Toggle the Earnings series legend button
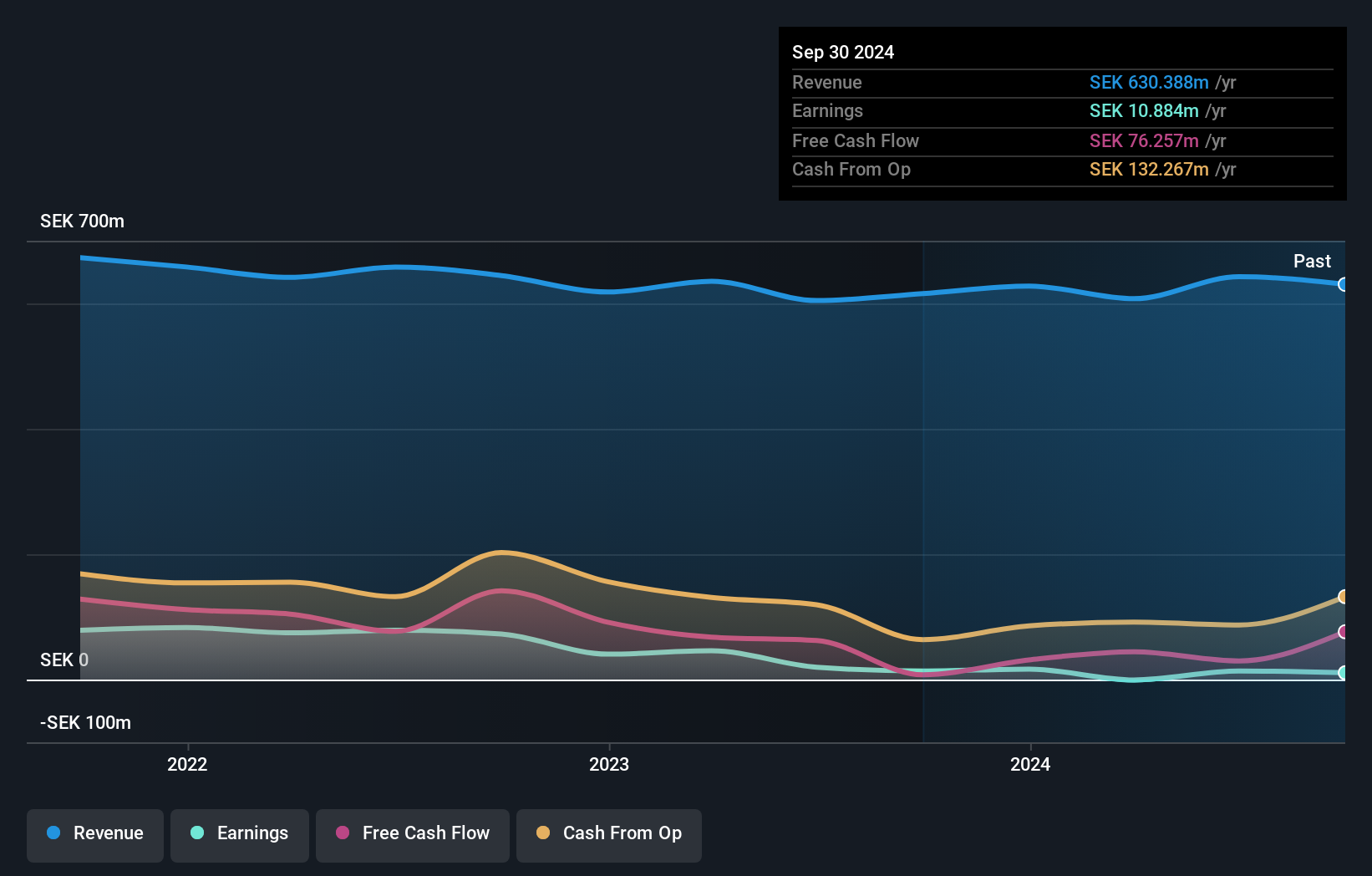This screenshot has width=1372, height=876. [240, 834]
